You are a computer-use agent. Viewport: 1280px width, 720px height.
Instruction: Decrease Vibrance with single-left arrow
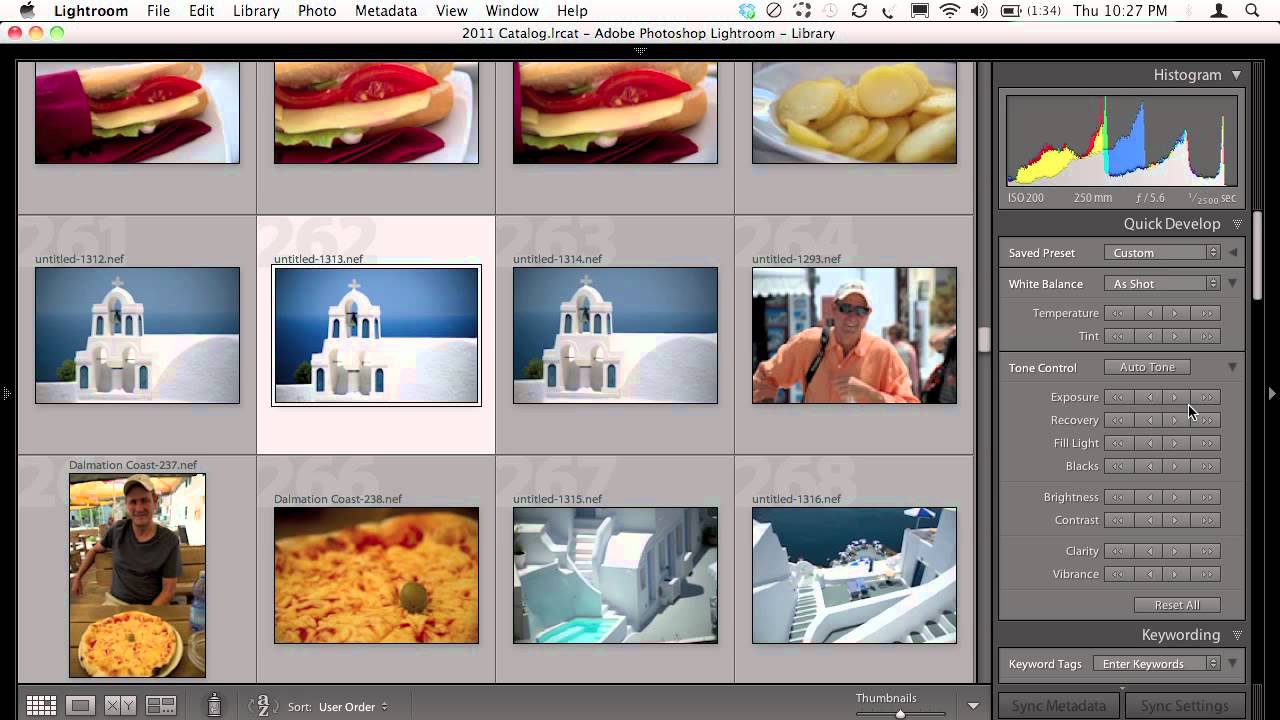(x=1147, y=574)
